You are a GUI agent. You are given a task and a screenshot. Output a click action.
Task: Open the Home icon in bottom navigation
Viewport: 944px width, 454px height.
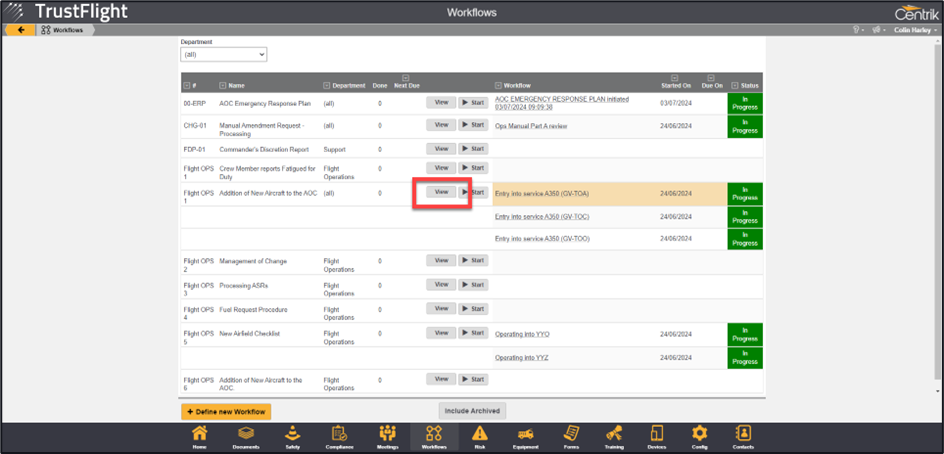click(x=200, y=436)
